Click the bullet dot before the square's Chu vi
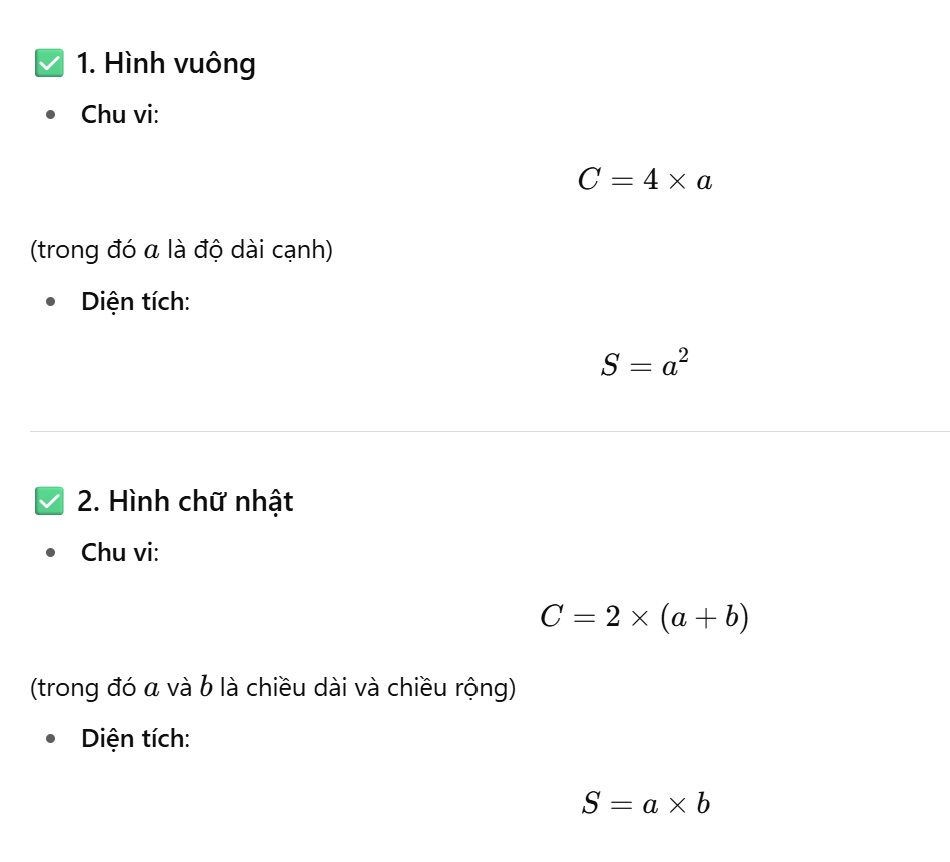The height and width of the screenshot is (862, 950). point(51,115)
